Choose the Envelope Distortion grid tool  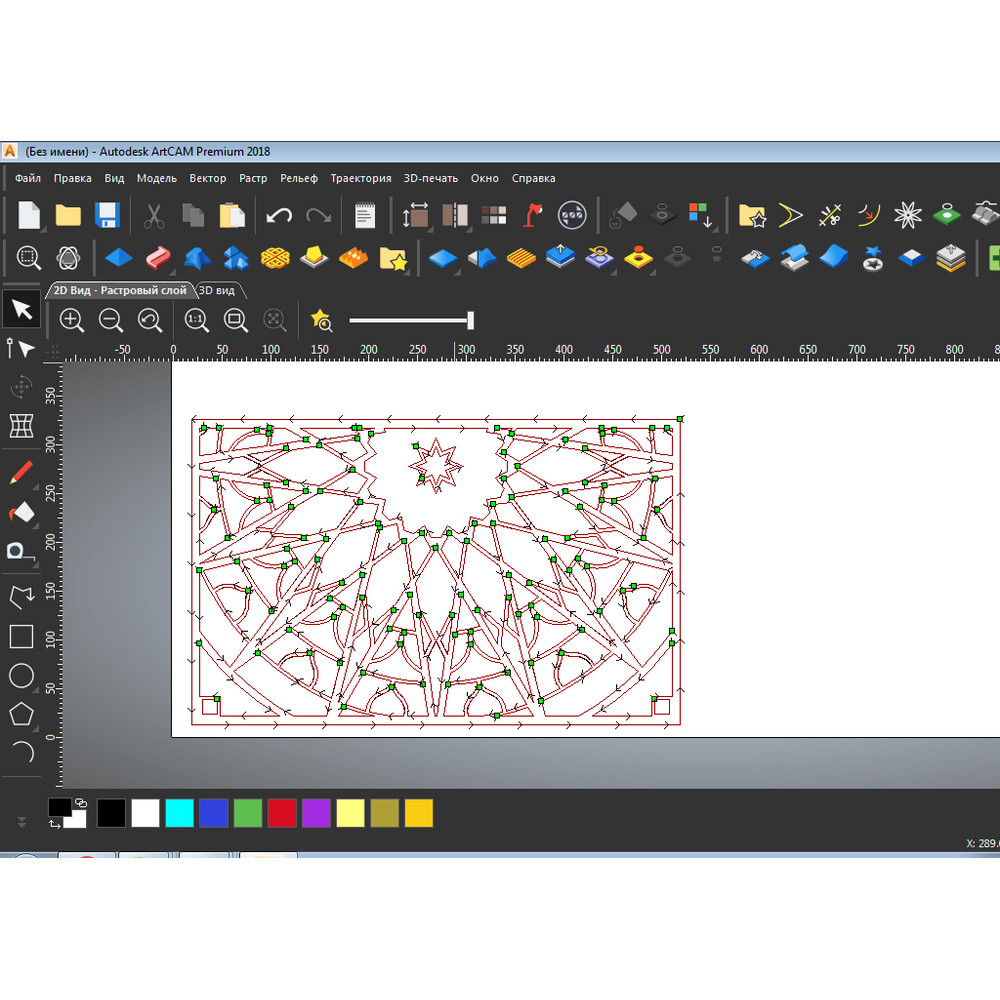tap(21, 425)
